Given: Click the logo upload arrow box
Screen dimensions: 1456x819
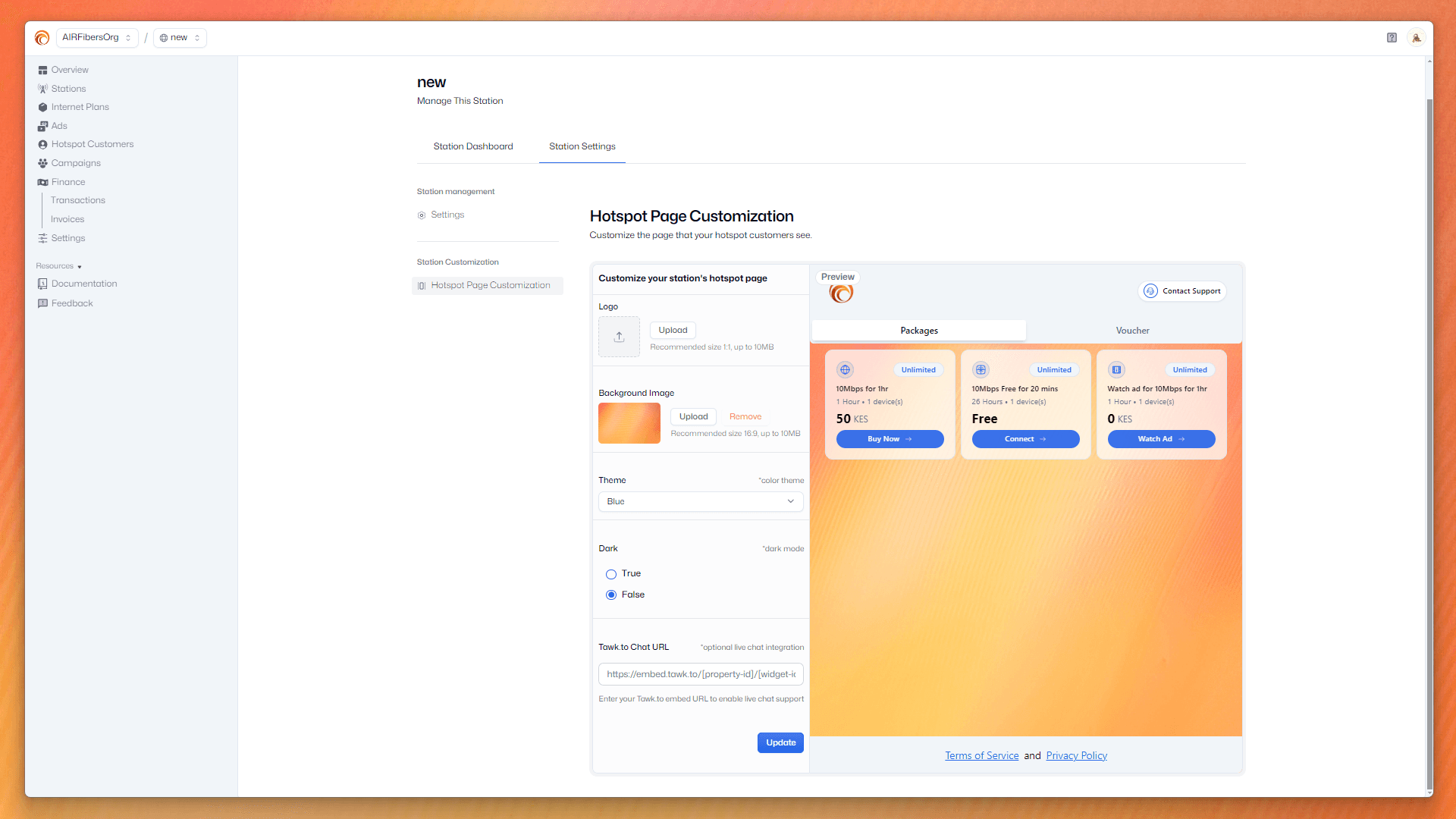Looking at the screenshot, I should (x=619, y=337).
